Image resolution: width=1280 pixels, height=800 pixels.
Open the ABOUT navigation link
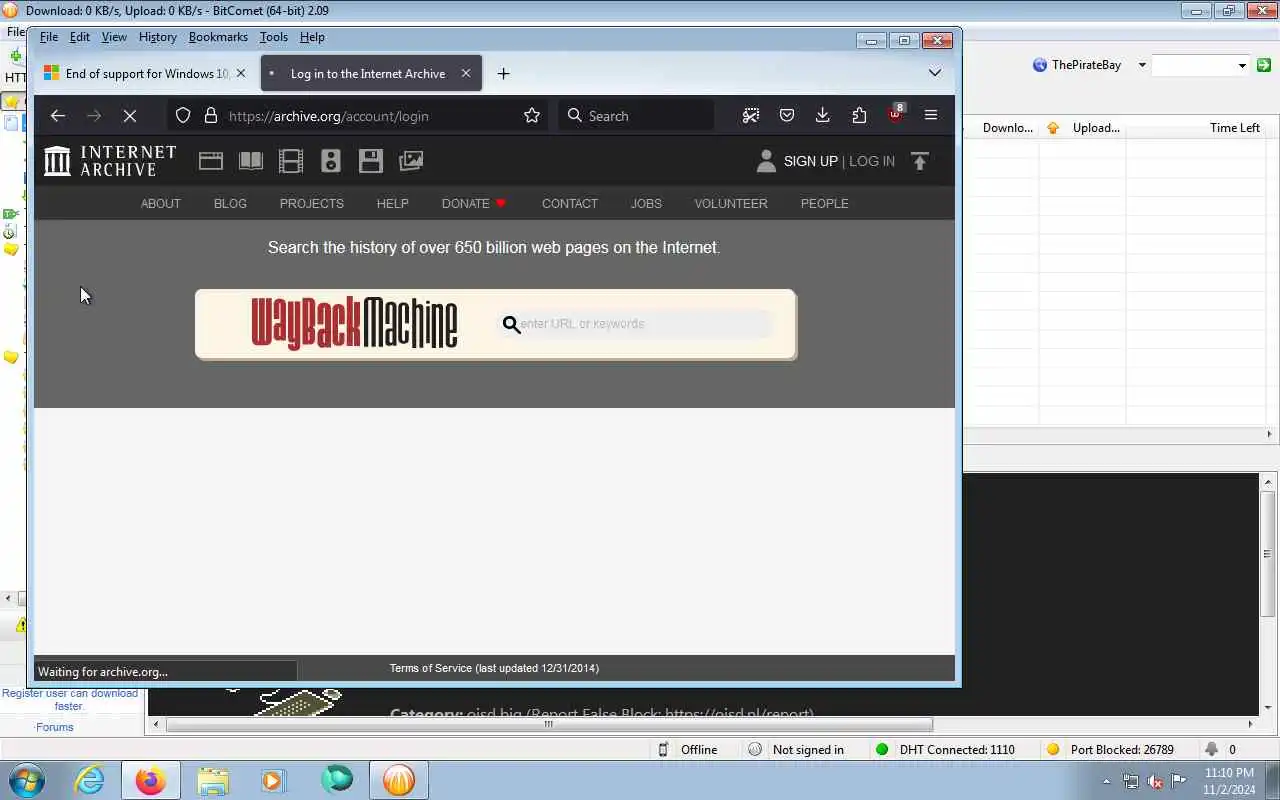pyautogui.click(x=161, y=203)
